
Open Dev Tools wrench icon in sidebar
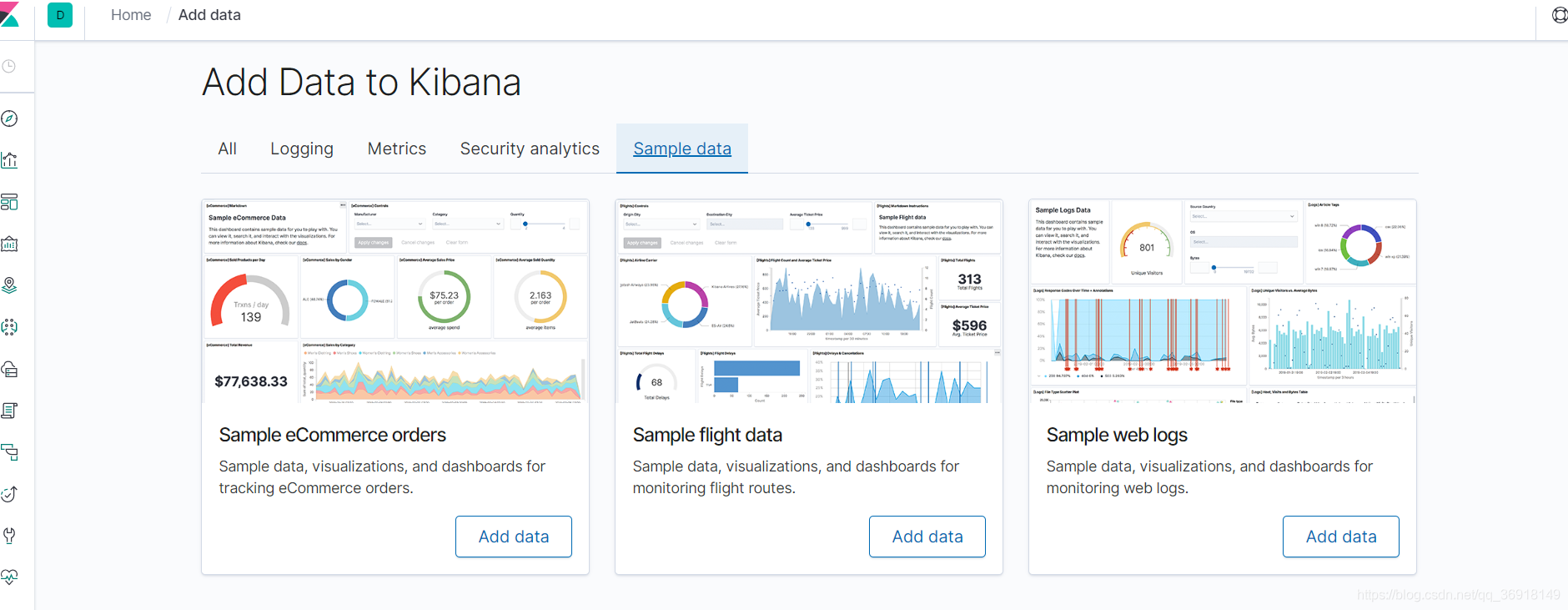click(9, 536)
